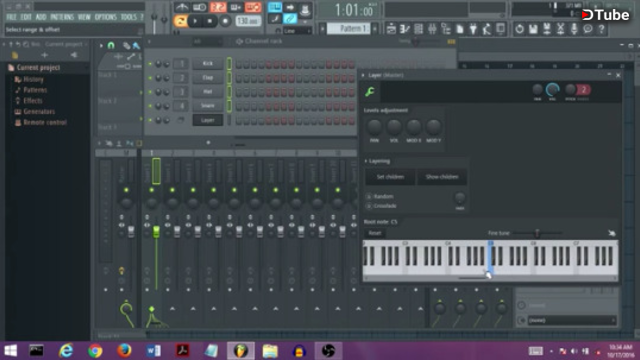Open Word from the Windows taskbar
Viewport: 640px width, 360px height.
tap(153, 351)
